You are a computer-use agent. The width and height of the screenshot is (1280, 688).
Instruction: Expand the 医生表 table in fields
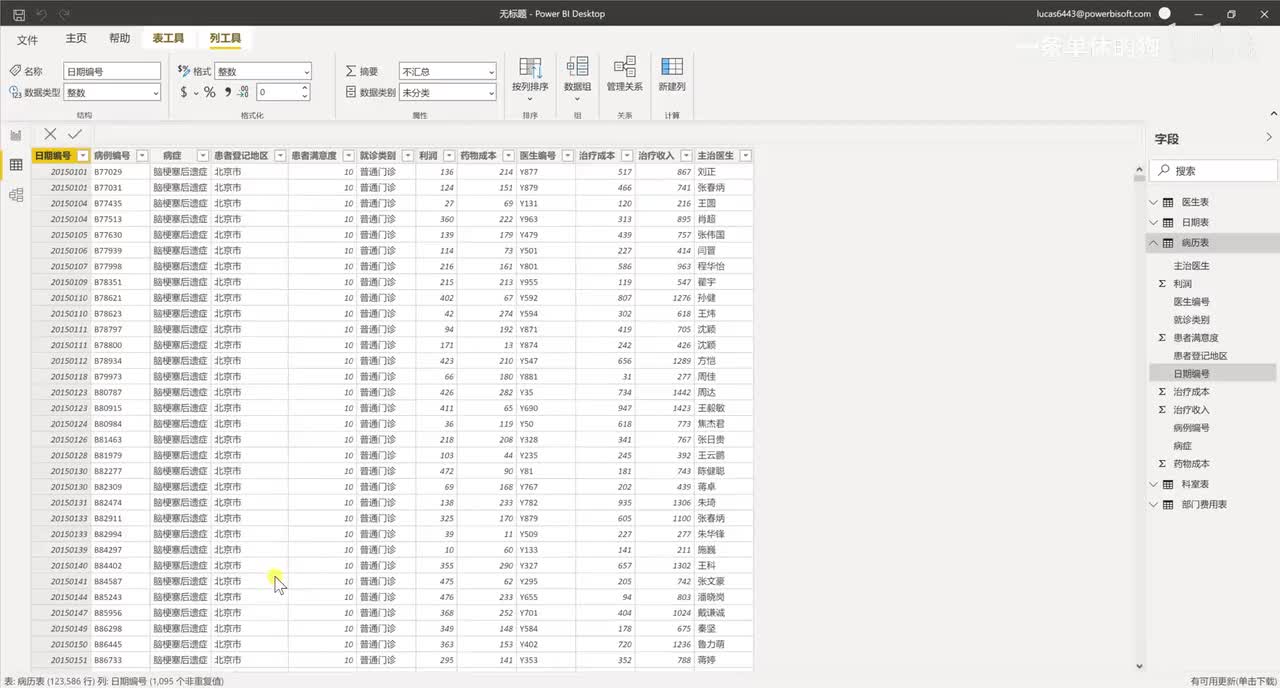(x=1152, y=202)
